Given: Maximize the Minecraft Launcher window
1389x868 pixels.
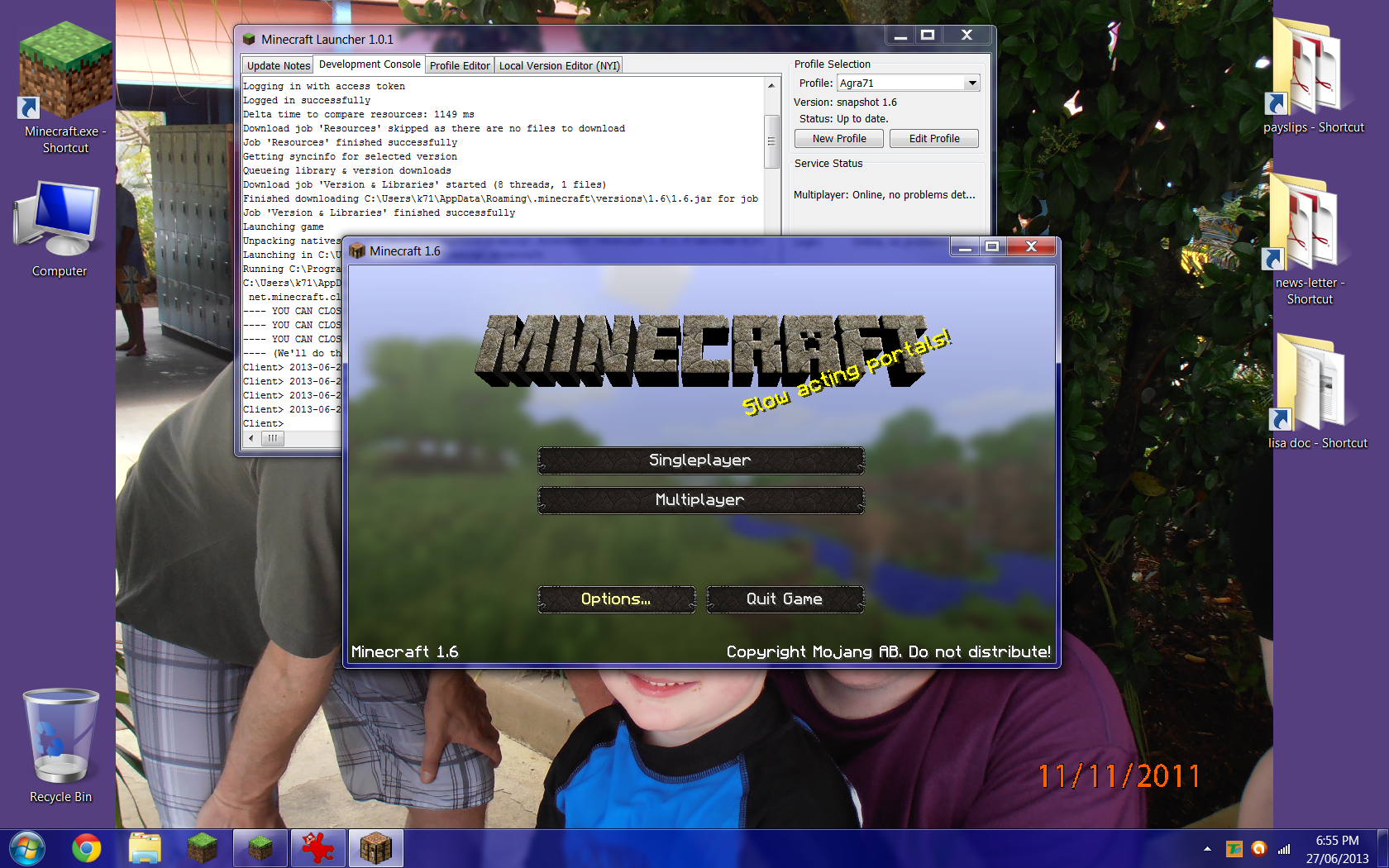Looking at the screenshot, I should click(x=928, y=36).
